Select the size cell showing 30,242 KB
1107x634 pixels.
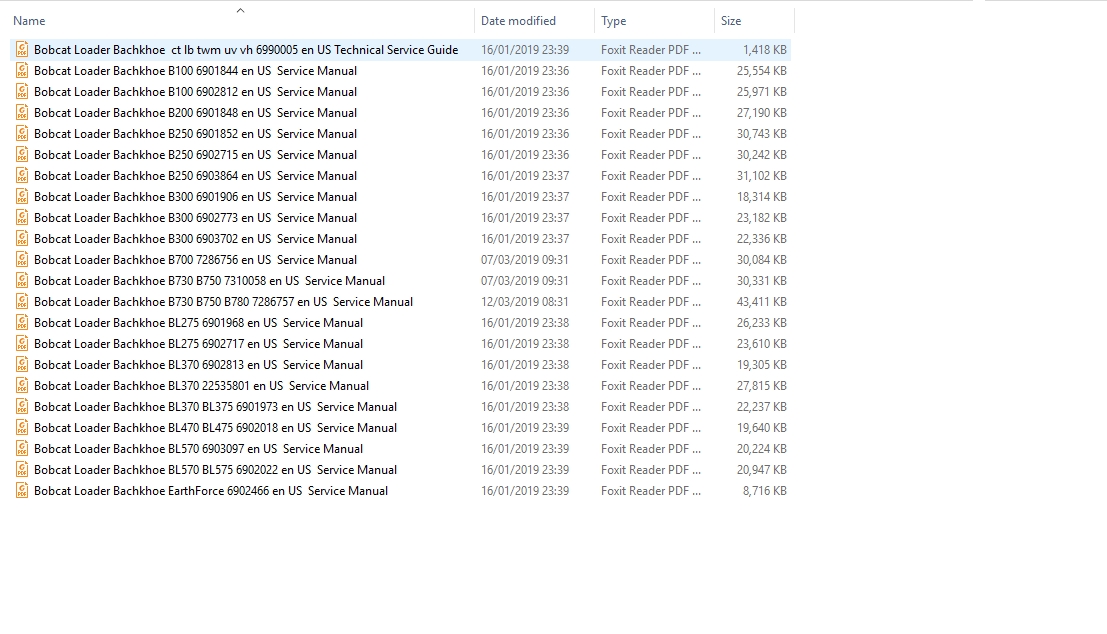(762, 155)
